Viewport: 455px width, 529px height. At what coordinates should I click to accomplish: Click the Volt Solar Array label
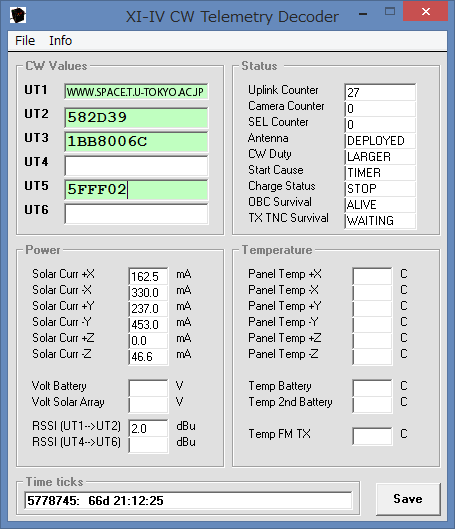68,402
